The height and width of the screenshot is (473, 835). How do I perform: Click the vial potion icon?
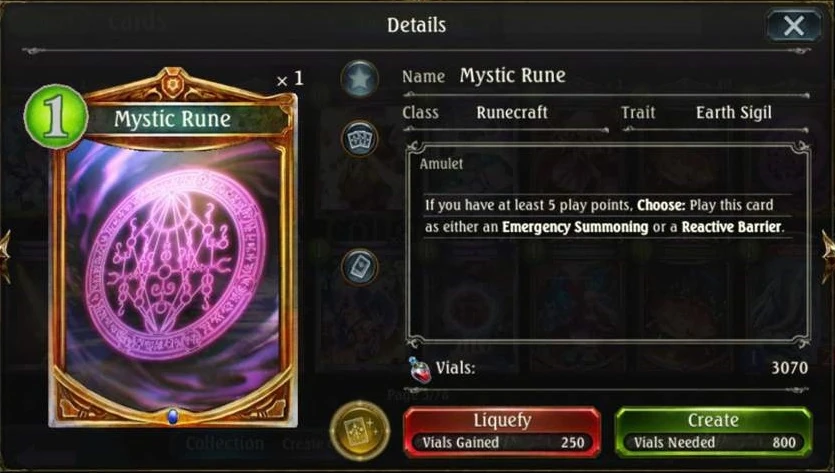420,369
